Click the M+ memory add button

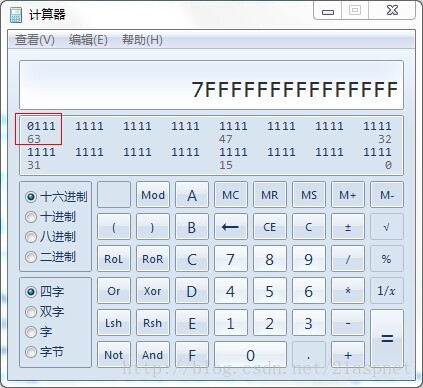[348, 195]
